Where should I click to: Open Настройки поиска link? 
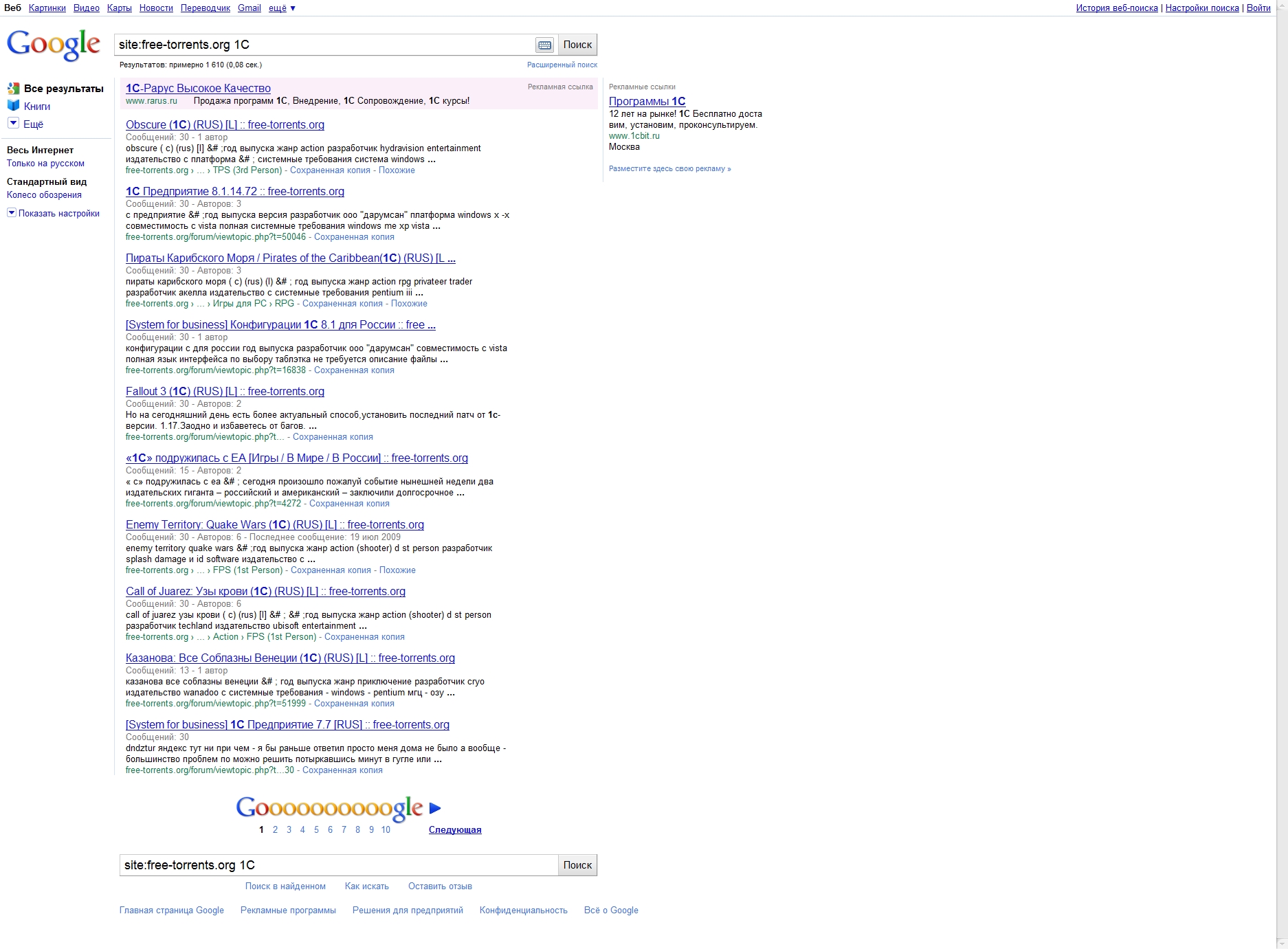coord(1202,8)
